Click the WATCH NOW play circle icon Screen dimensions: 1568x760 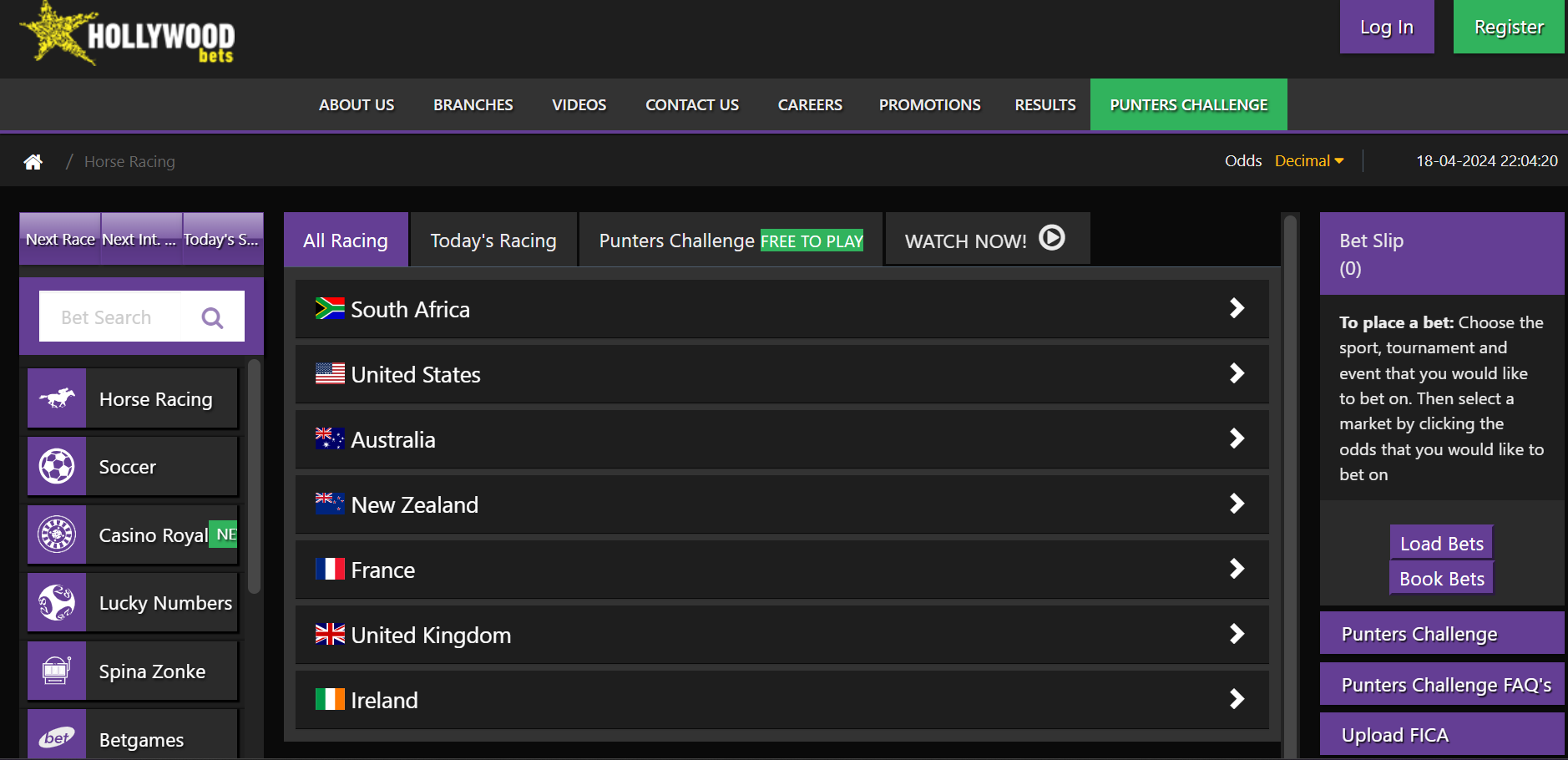point(1052,238)
